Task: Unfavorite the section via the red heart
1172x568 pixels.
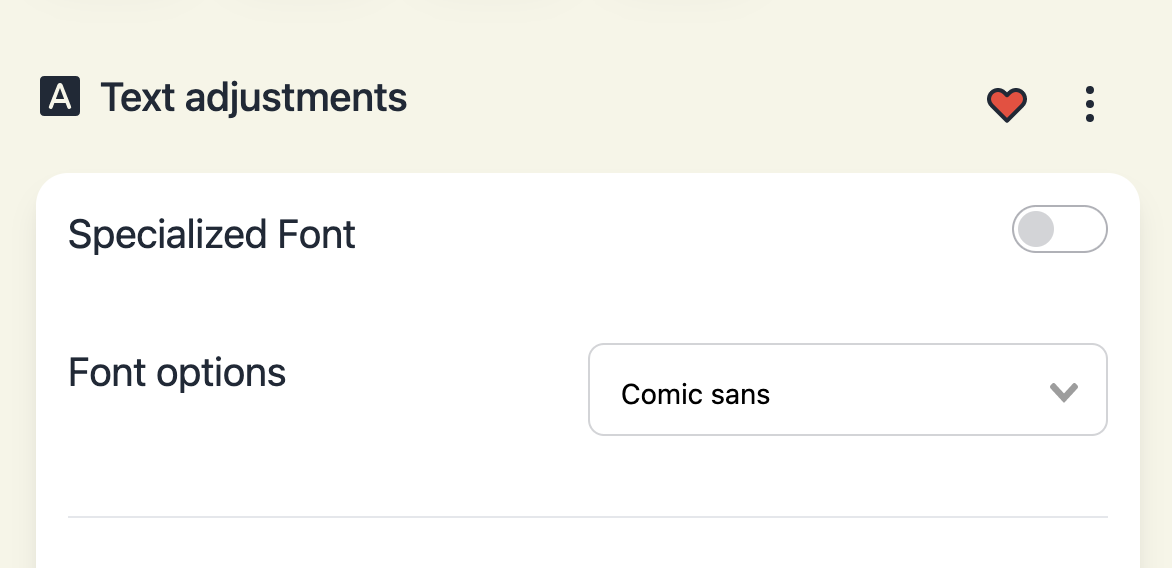Action: pyautogui.click(x=1007, y=105)
